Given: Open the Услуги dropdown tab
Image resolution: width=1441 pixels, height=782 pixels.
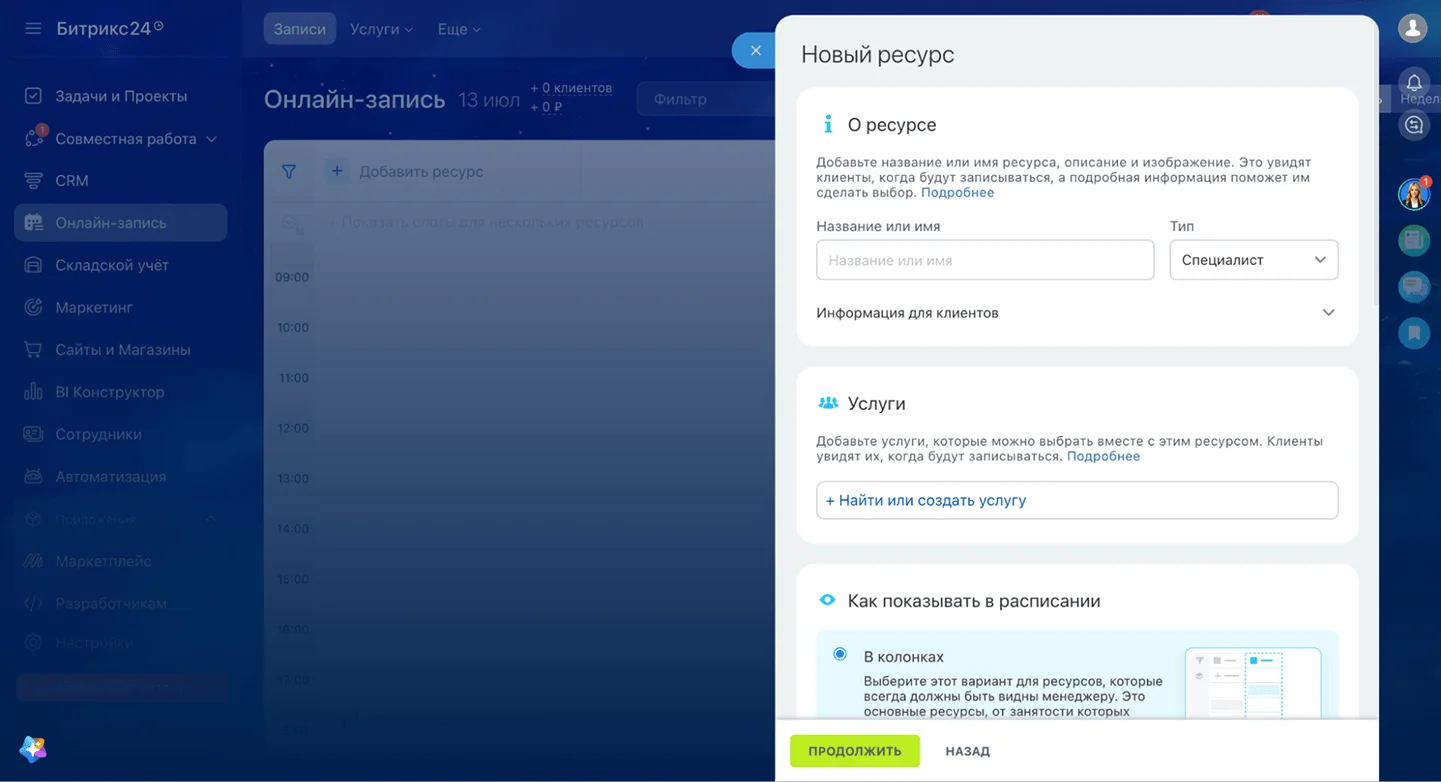Looking at the screenshot, I should [x=381, y=29].
